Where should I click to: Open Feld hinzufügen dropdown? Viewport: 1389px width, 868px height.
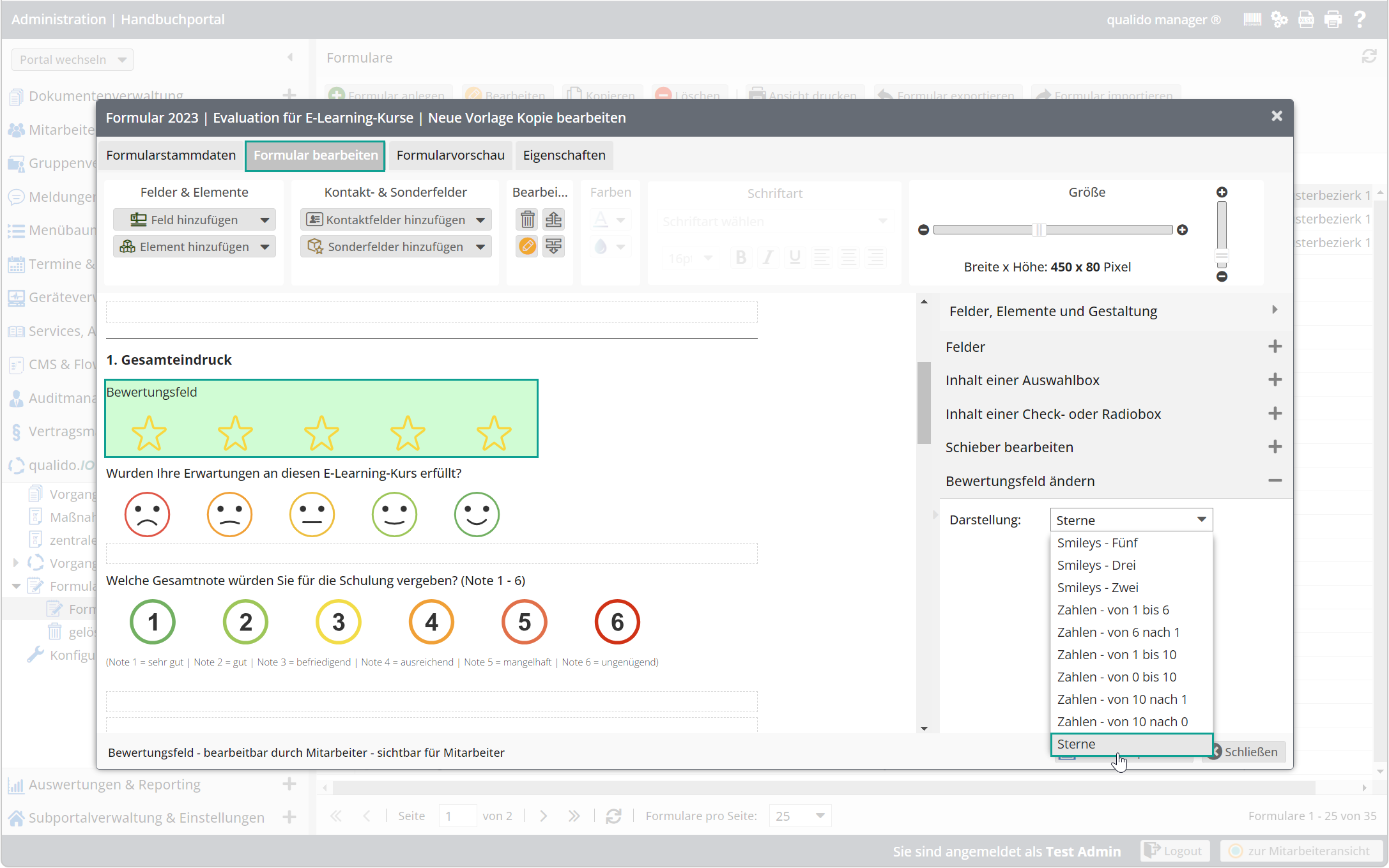194,220
